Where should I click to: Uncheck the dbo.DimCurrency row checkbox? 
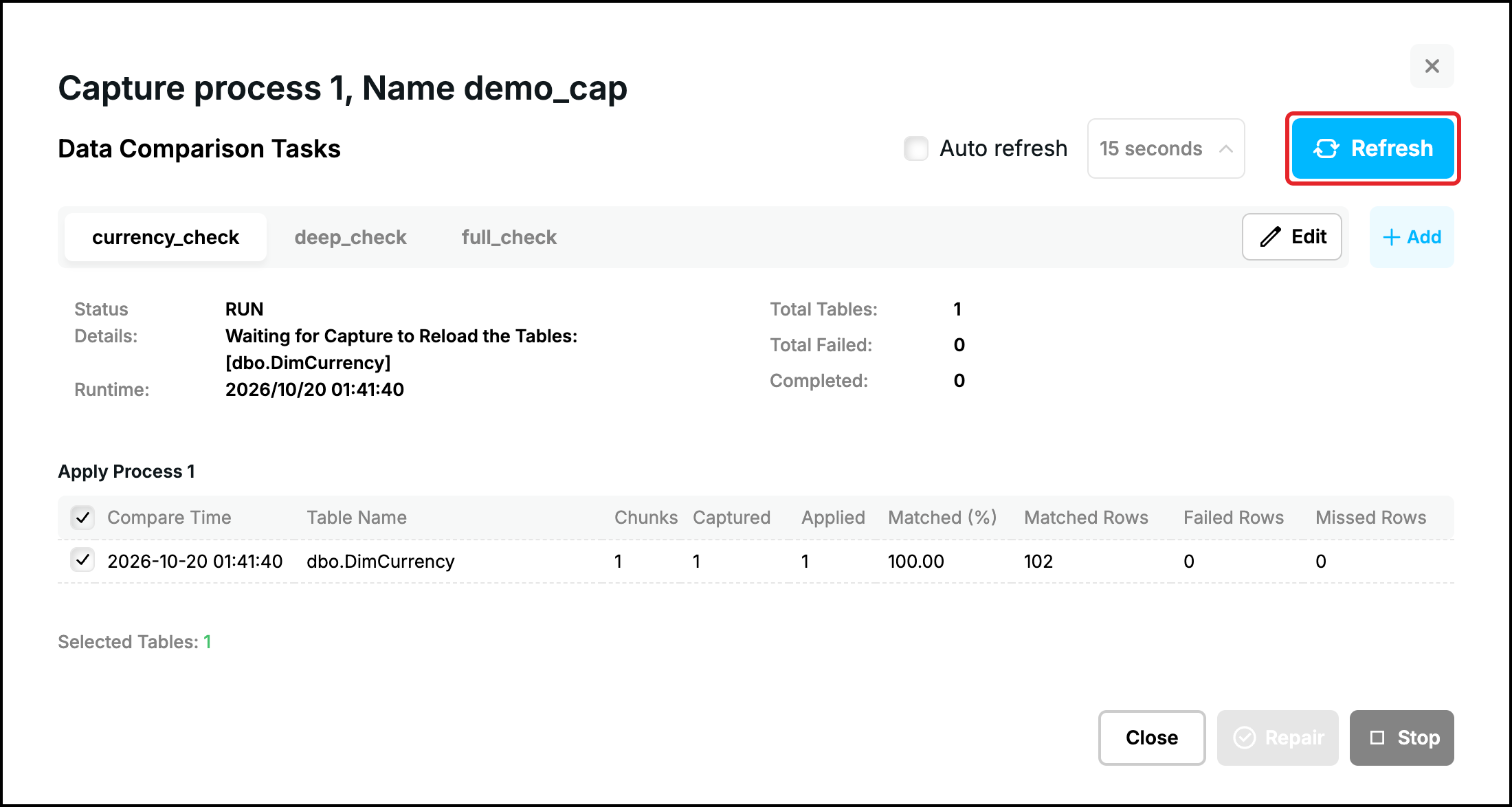(x=82, y=561)
